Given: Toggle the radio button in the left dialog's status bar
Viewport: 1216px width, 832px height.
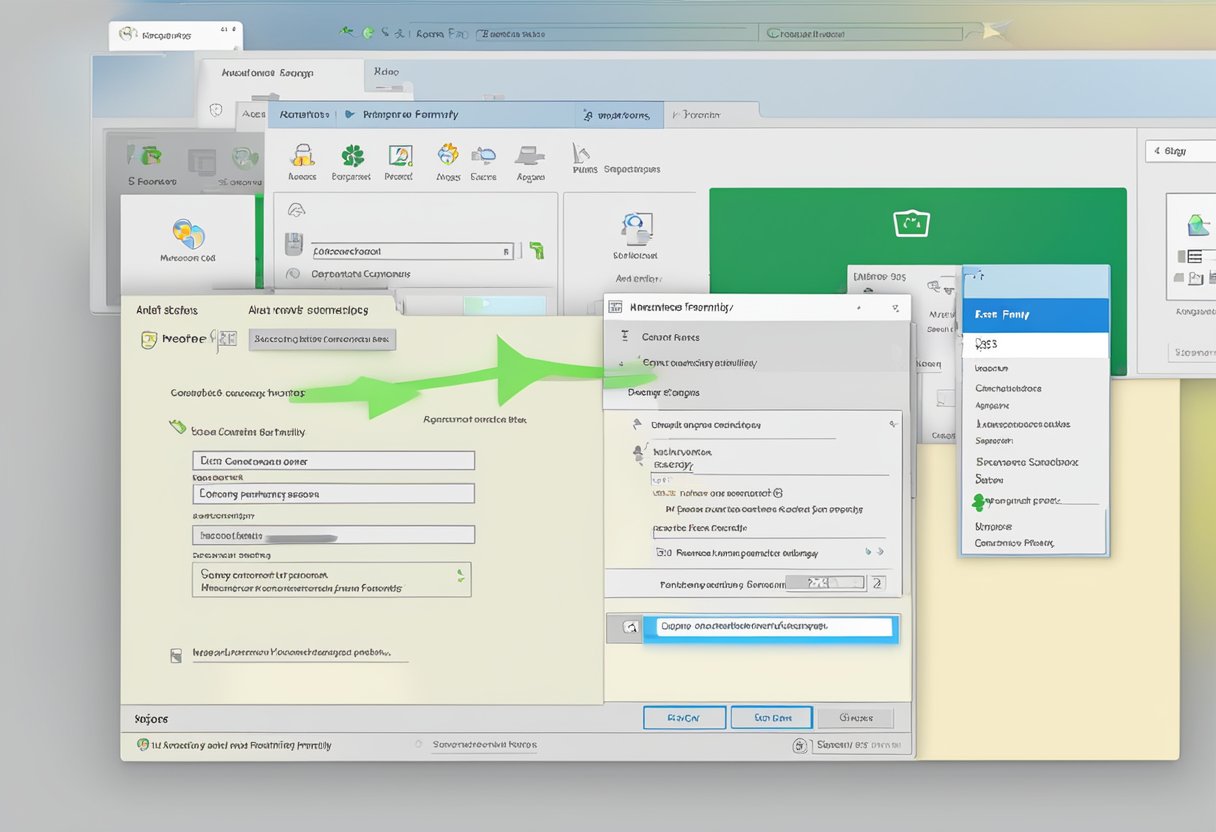Looking at the screenshot, I should pos(418,745).
